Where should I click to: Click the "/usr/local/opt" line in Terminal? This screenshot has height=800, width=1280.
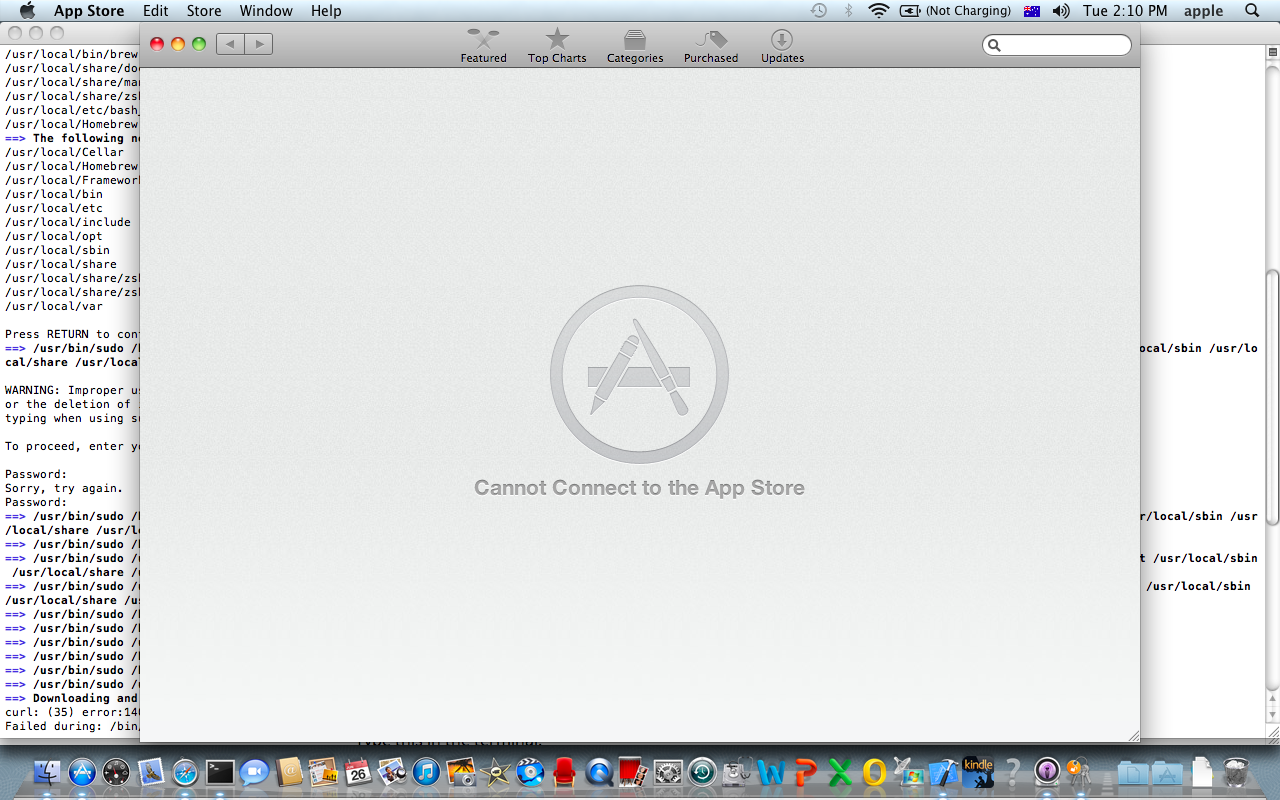[x=54, y=236]
